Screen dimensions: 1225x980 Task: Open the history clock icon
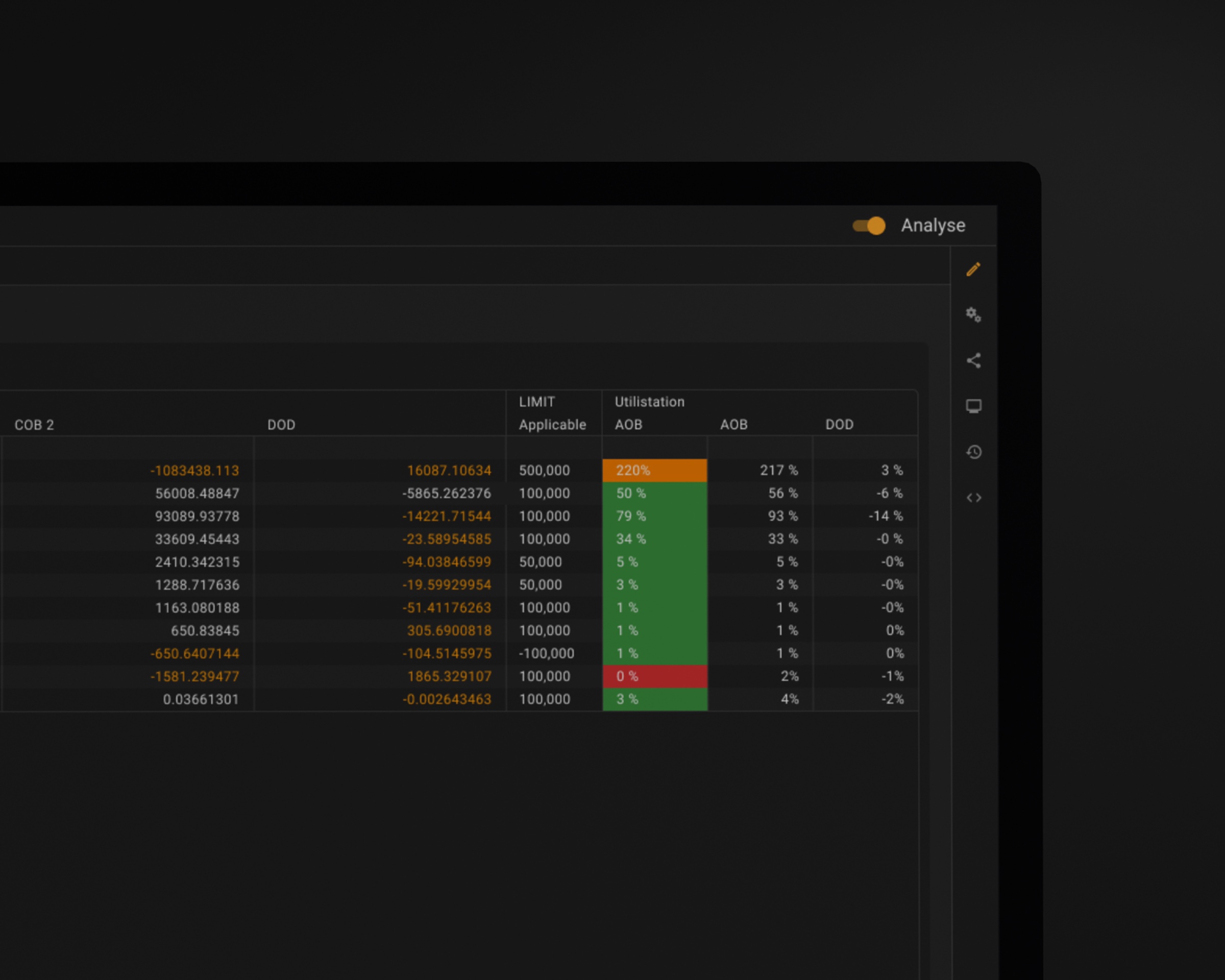pyautogui.click(x=973, y=452)
